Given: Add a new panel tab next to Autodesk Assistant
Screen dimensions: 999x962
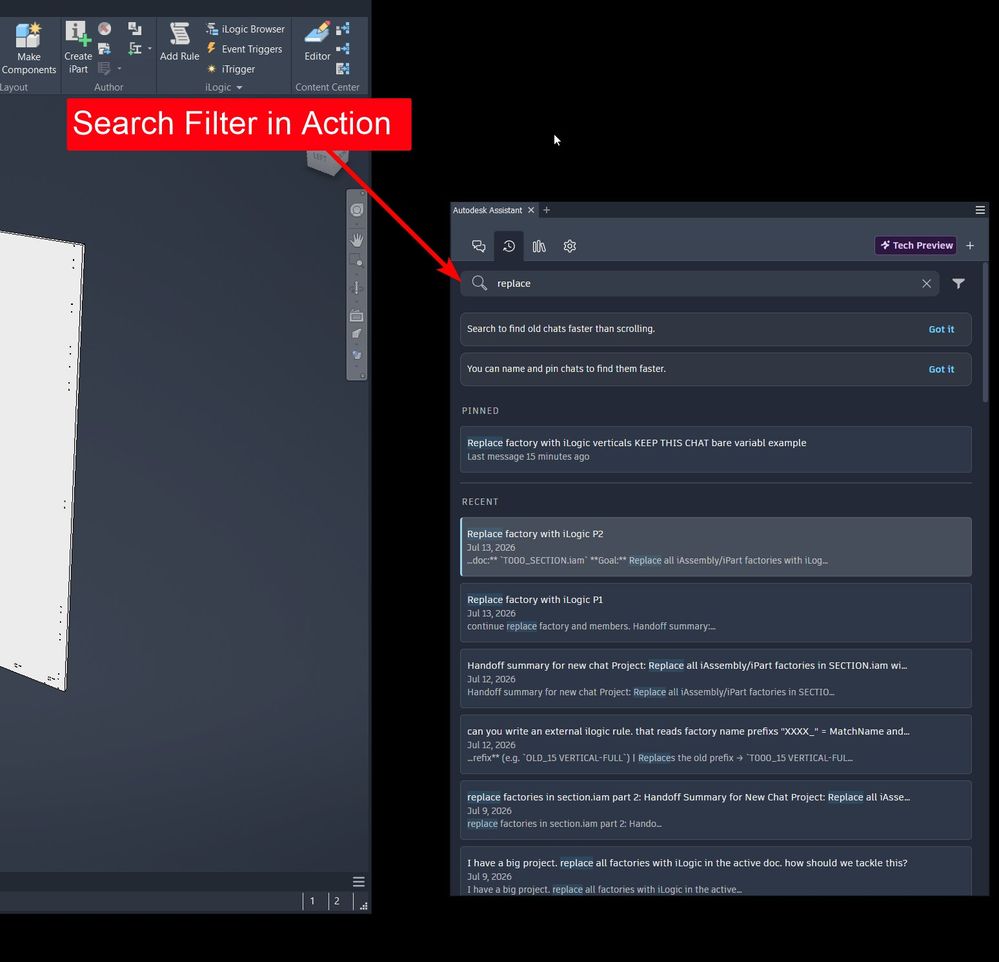Looking at the screenshot, I should (546, 210).
